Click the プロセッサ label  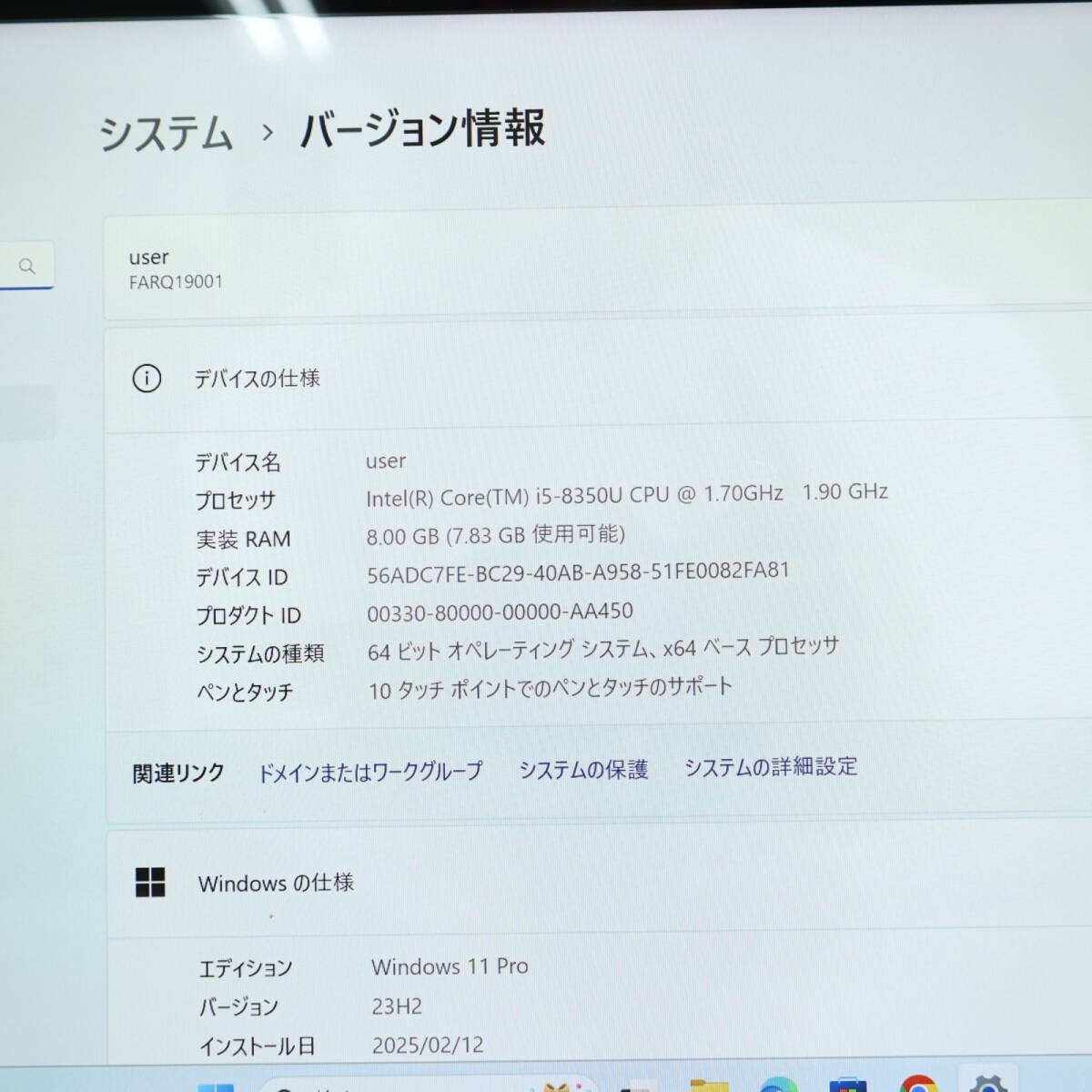pyautogui.click(x=236, y=500)
